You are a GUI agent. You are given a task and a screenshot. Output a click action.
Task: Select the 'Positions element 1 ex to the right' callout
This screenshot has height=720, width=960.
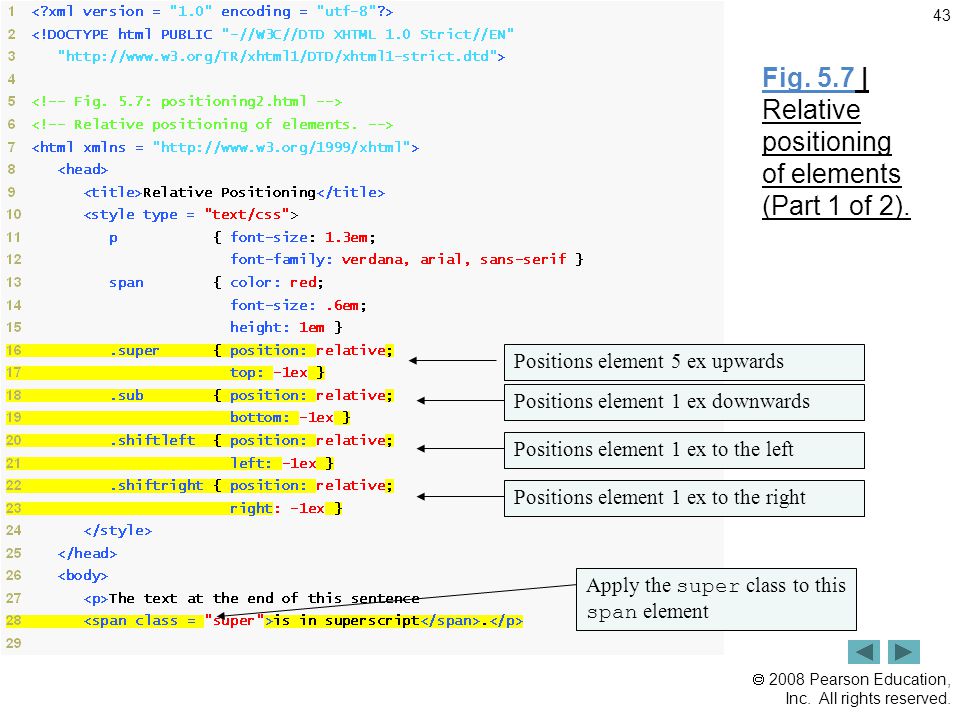[684, 498]
